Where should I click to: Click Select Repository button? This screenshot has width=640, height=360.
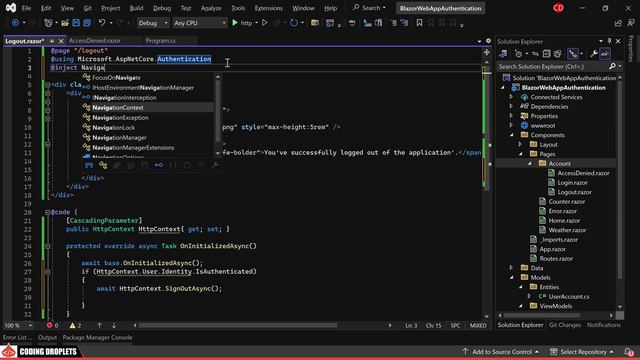[x=582, y=352]
